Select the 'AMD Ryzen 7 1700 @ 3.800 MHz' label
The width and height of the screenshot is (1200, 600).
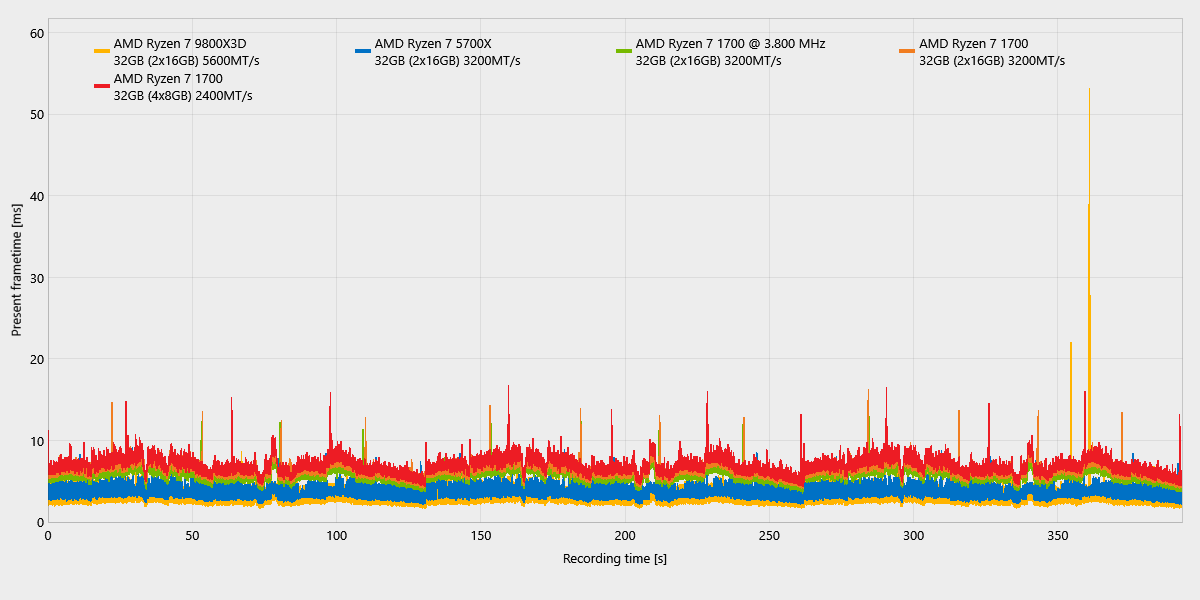click(x=731, y=44)
